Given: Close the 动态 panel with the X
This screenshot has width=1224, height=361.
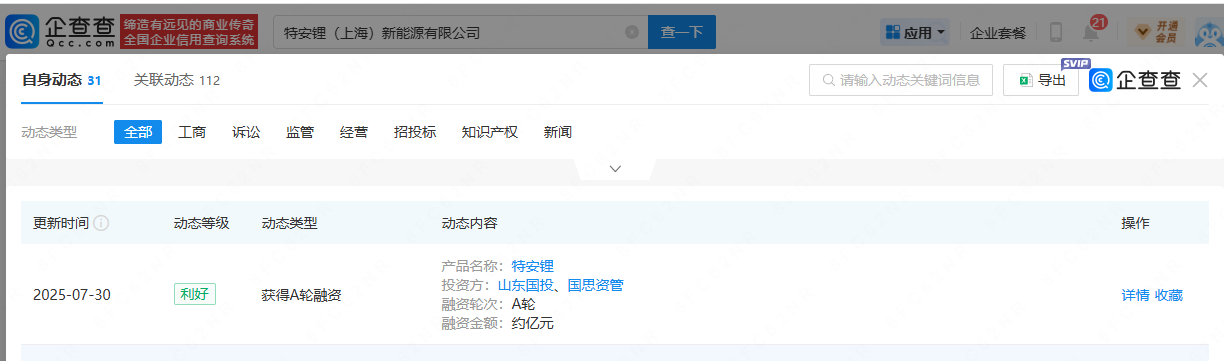Looking at the screenshot, I should (x=1200, y=80).
